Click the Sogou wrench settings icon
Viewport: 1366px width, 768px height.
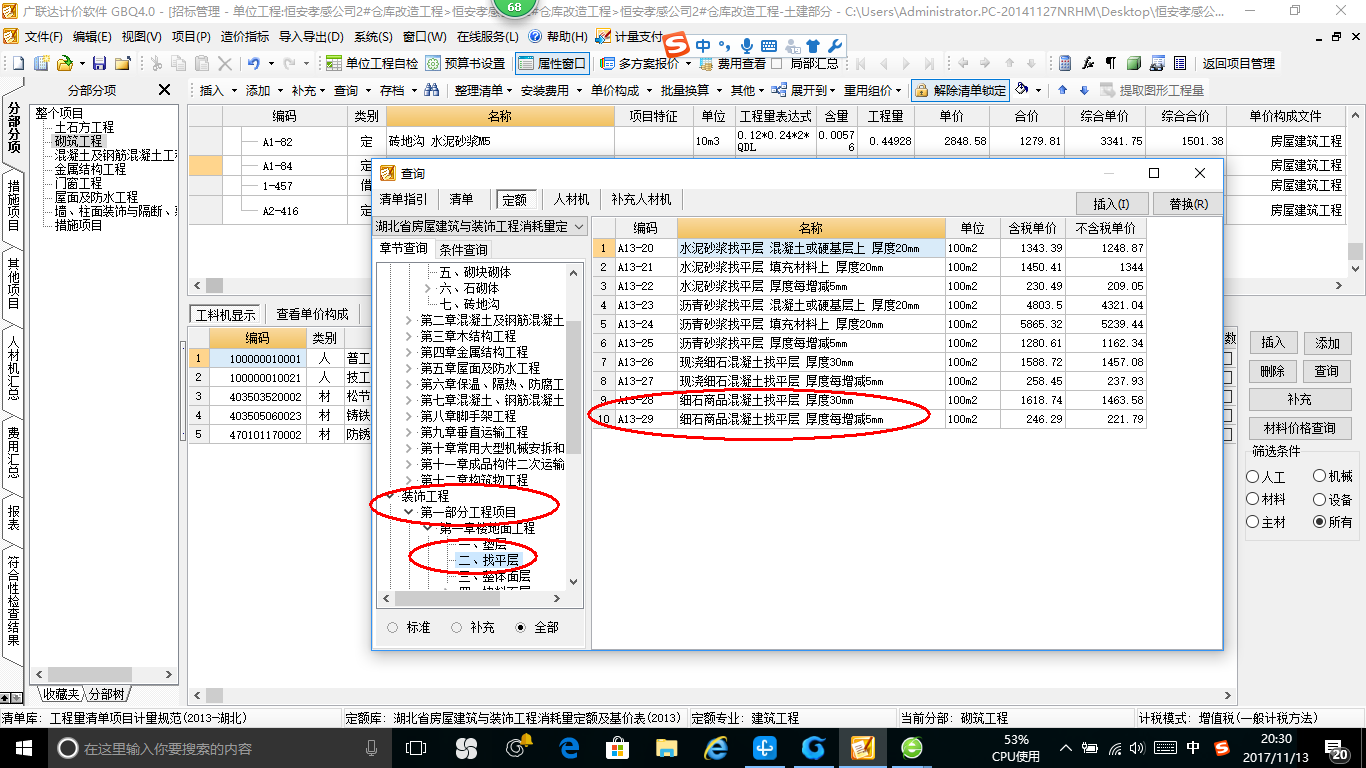[x=835, y=46]
